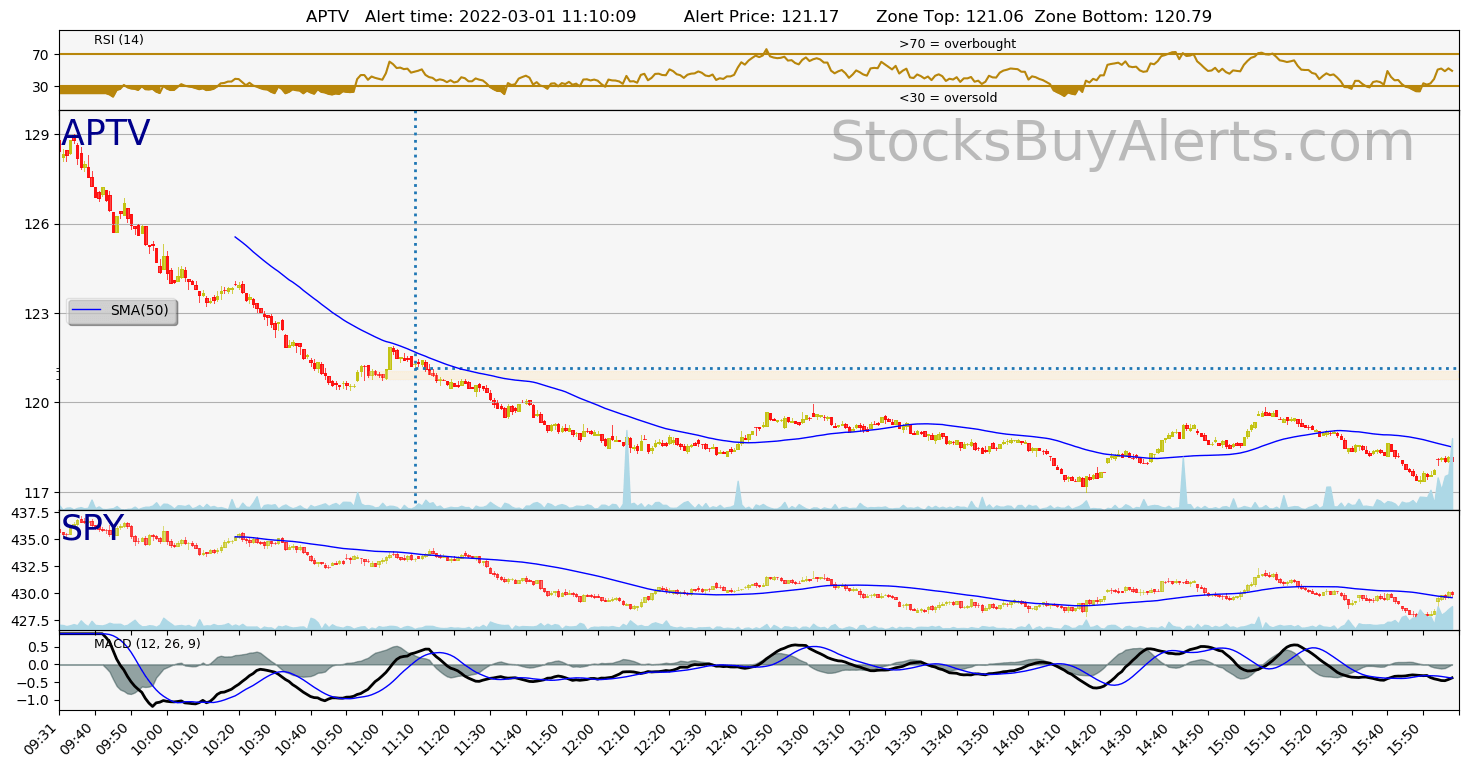This screenshot has width=1474, height=768.
Task: Click the 430.0 SPY axis label
Action: click(32, 594)
